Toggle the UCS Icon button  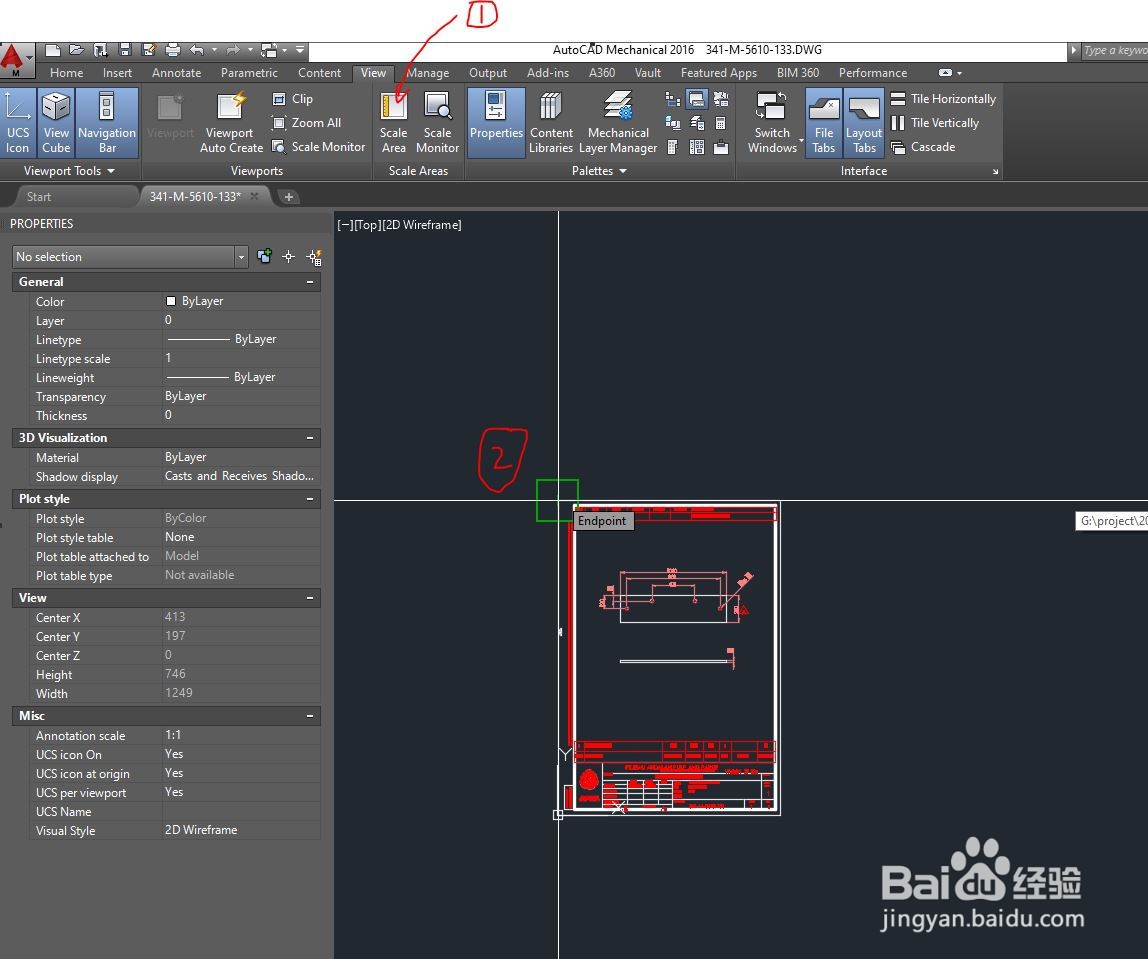18,122
